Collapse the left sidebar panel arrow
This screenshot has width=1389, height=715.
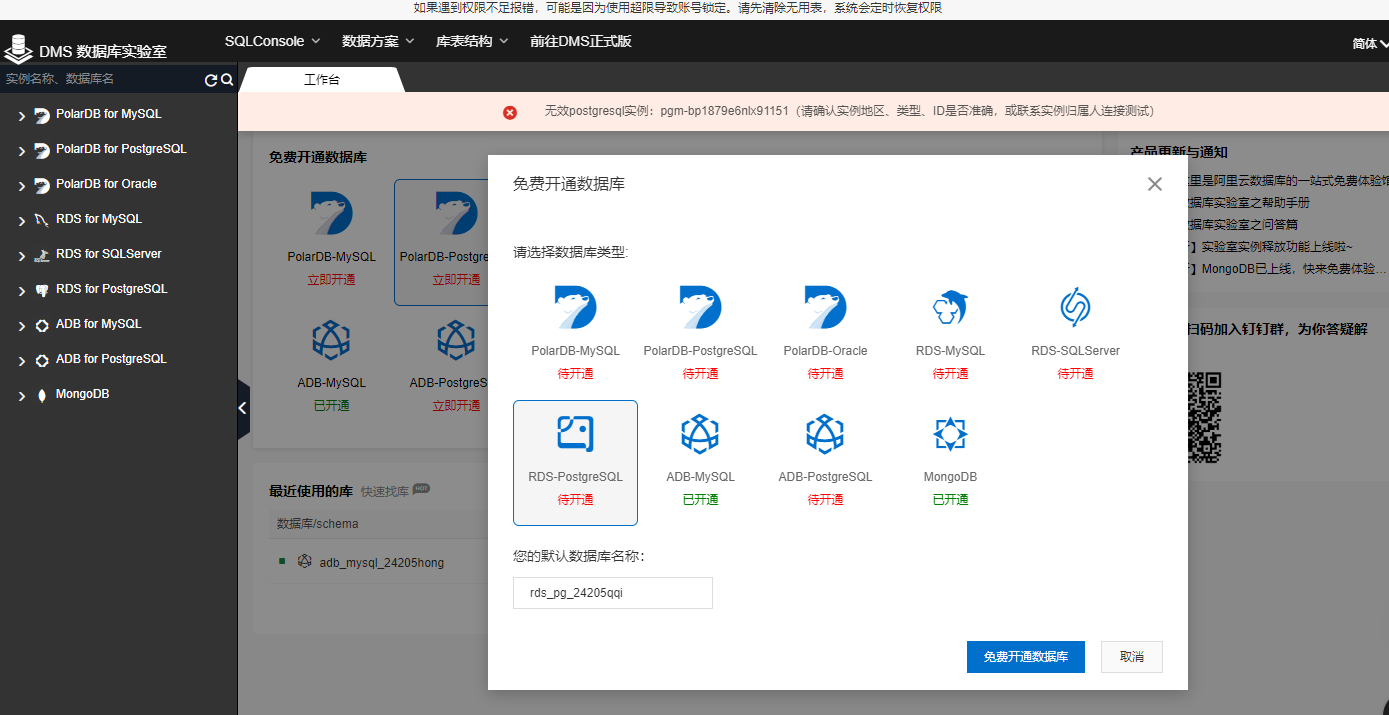(243, 408)
